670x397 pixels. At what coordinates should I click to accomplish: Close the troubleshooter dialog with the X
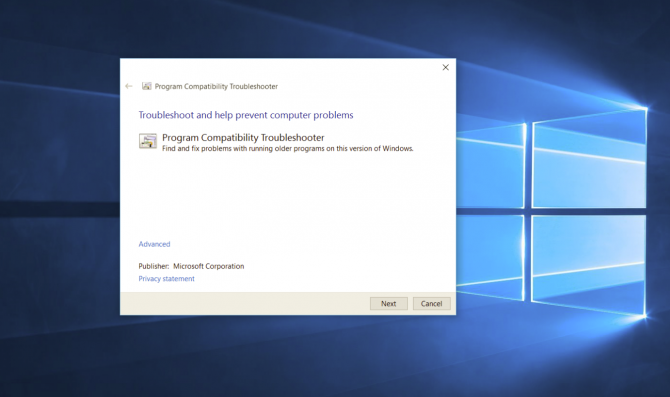[445, 68]
